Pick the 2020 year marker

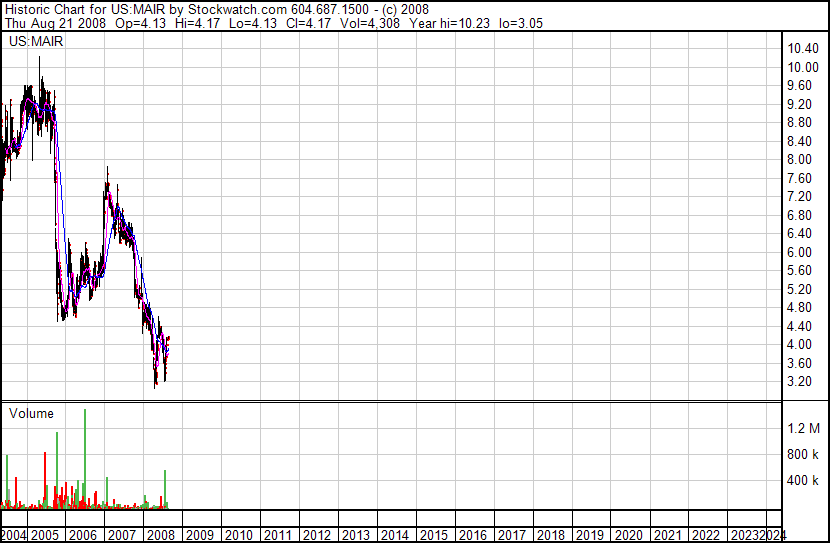[627, 535]
